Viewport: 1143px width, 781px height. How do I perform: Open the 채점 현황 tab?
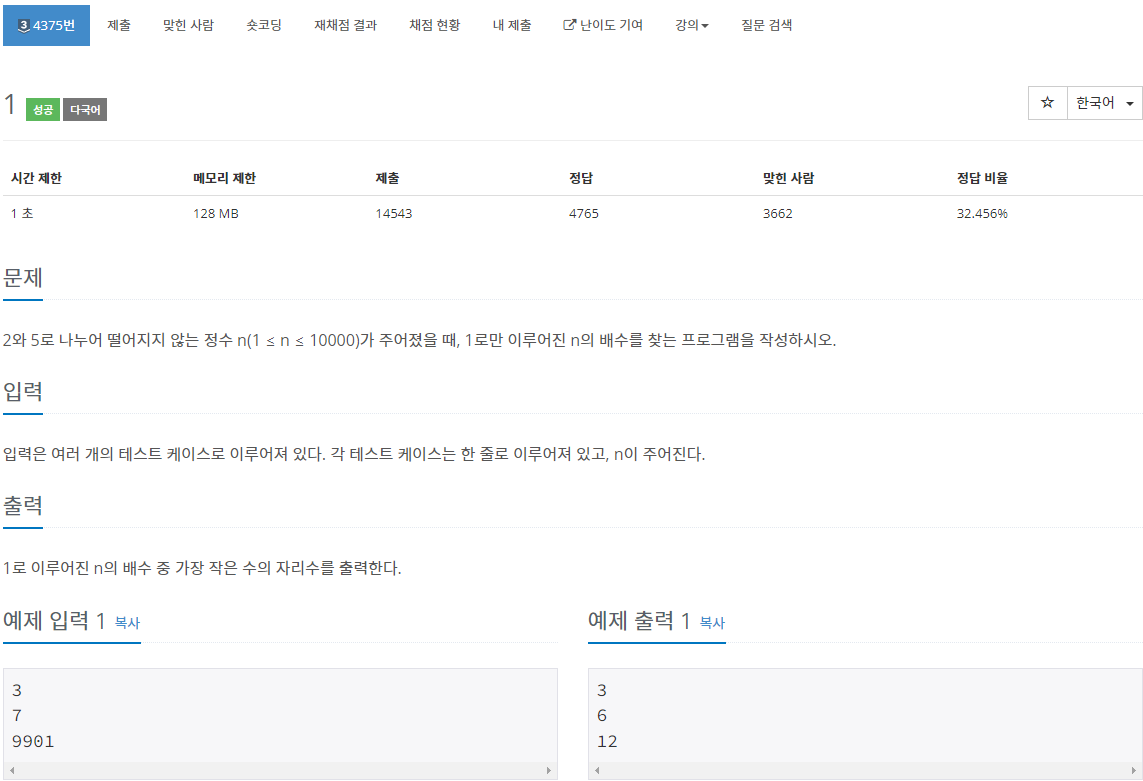coord(434,26)
